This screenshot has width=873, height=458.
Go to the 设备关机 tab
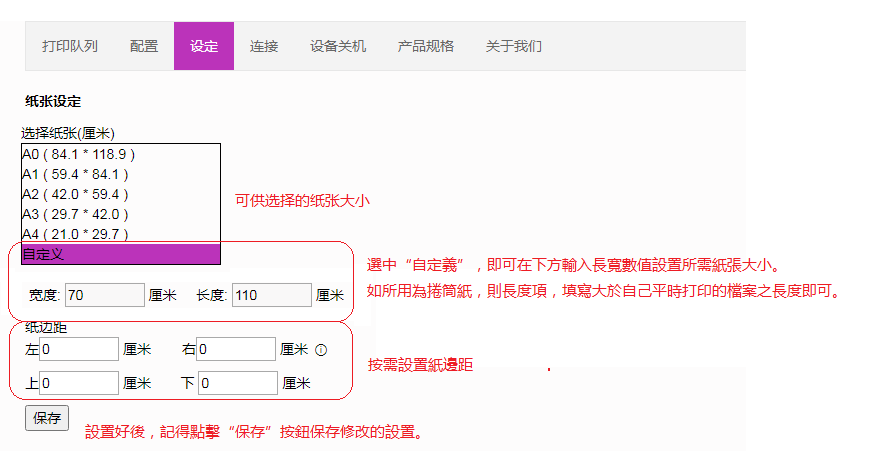[338, 46]
